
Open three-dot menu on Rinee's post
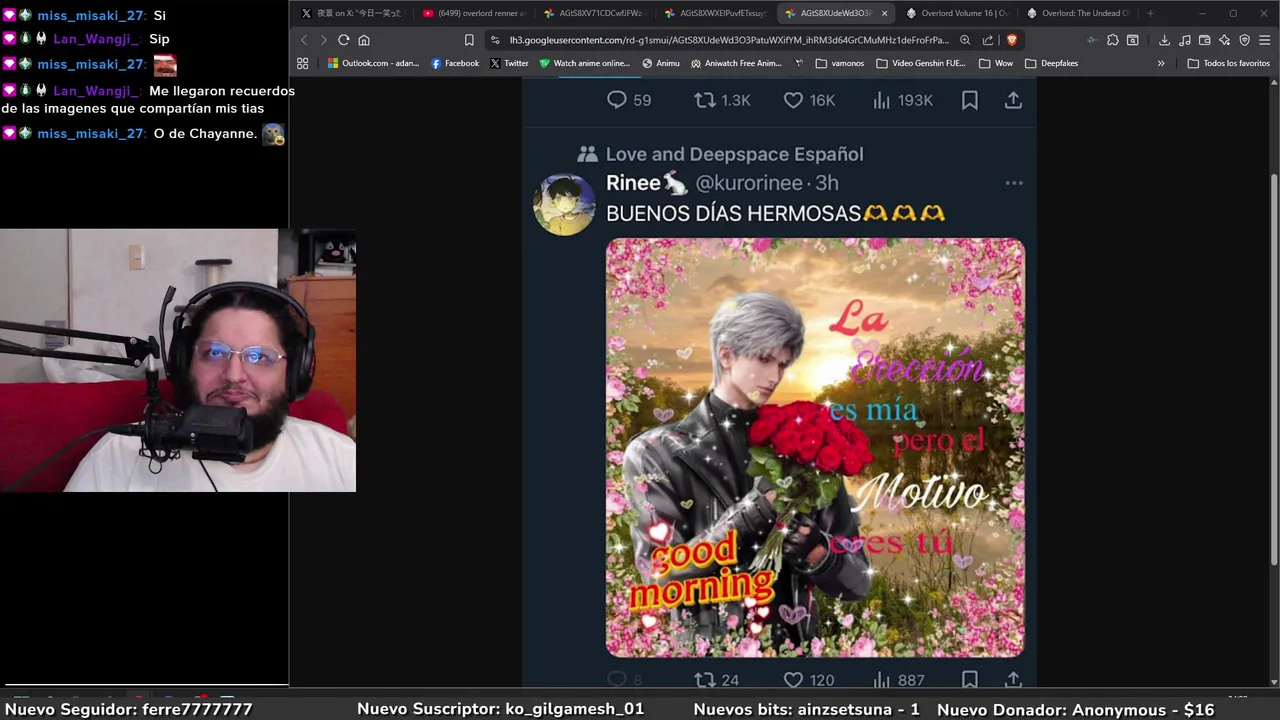click(1014, 183)
